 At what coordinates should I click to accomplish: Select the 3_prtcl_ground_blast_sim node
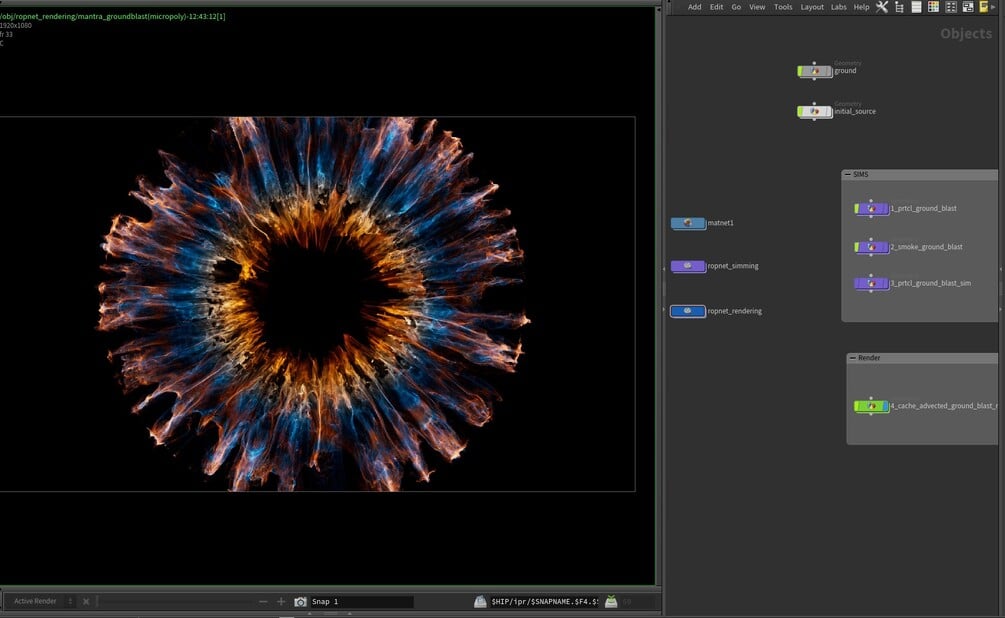pyautogui.click(x=872, y=283)
